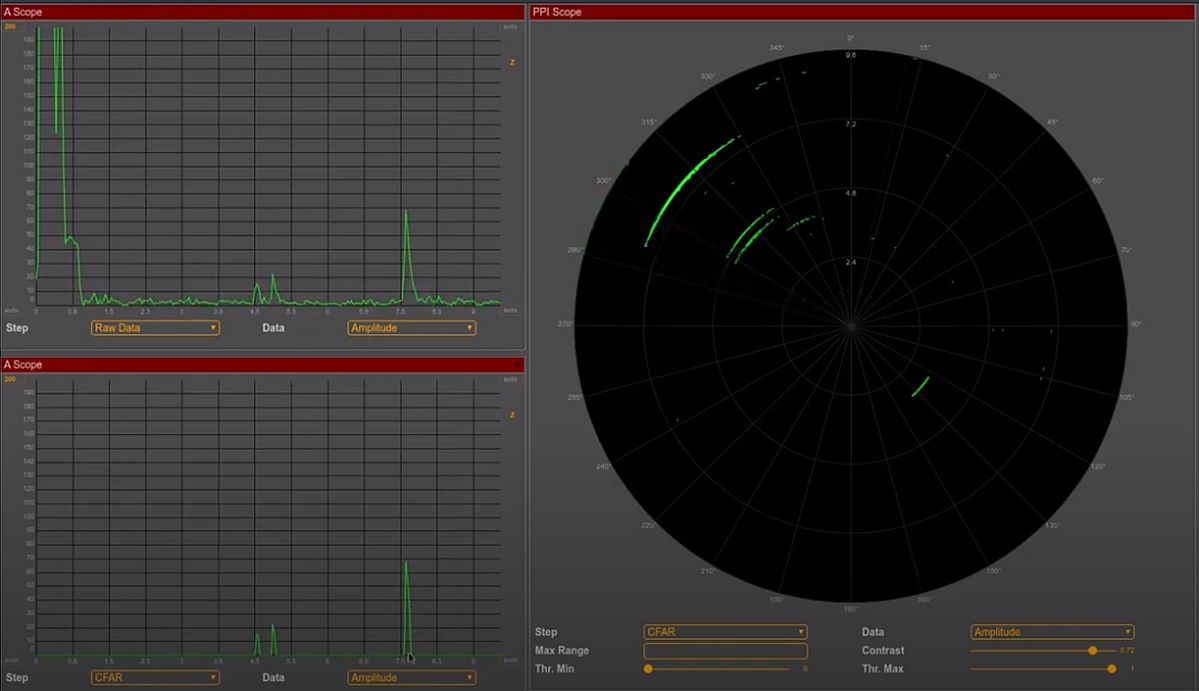
Task: Click the 0.72 Contrast value
Action: pos(1127,650)
